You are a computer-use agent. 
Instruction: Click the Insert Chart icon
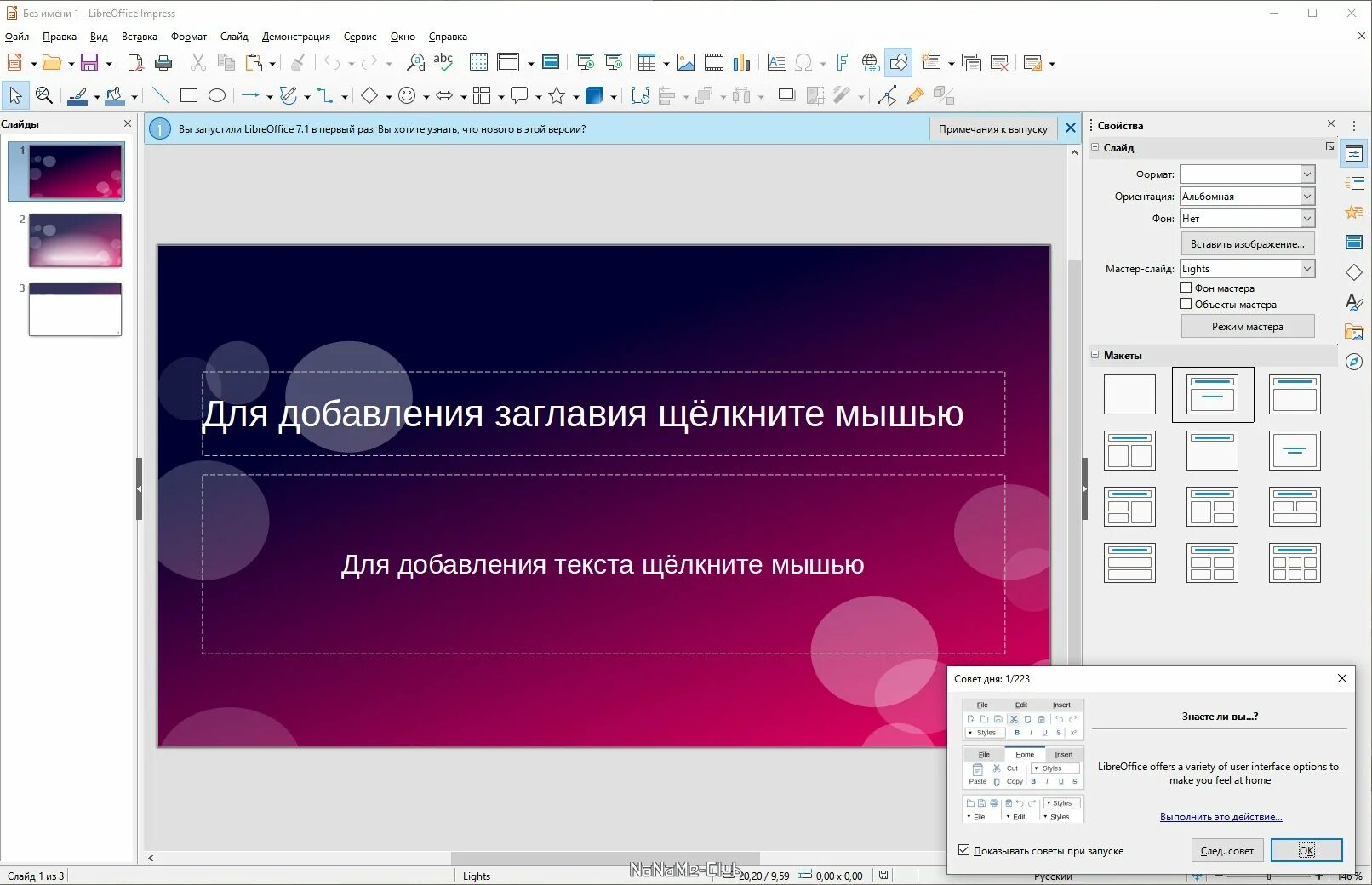click(x=742, y=62)
